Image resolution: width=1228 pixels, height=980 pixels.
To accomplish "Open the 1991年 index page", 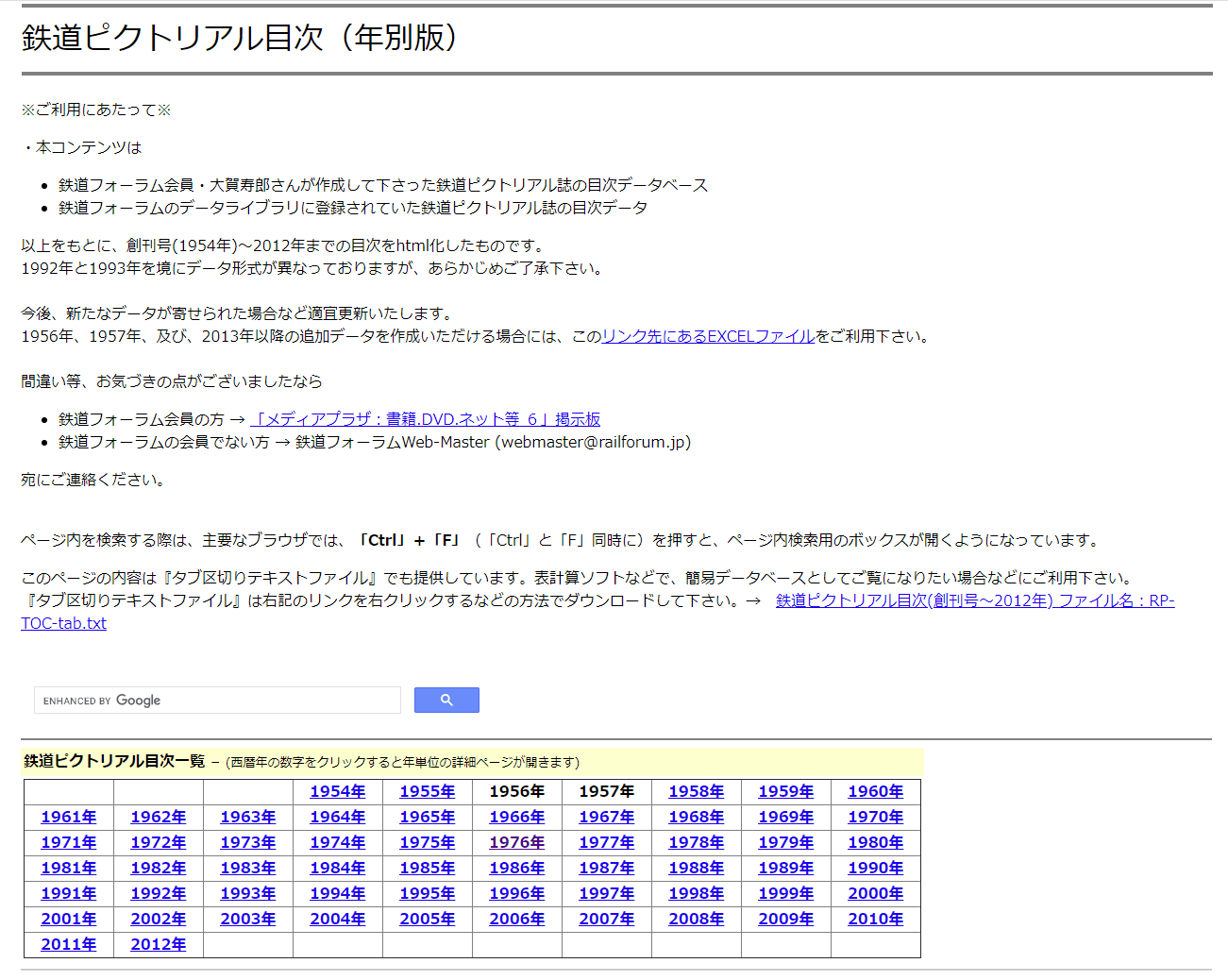I will pyautogui.click(x=69, y=893).
